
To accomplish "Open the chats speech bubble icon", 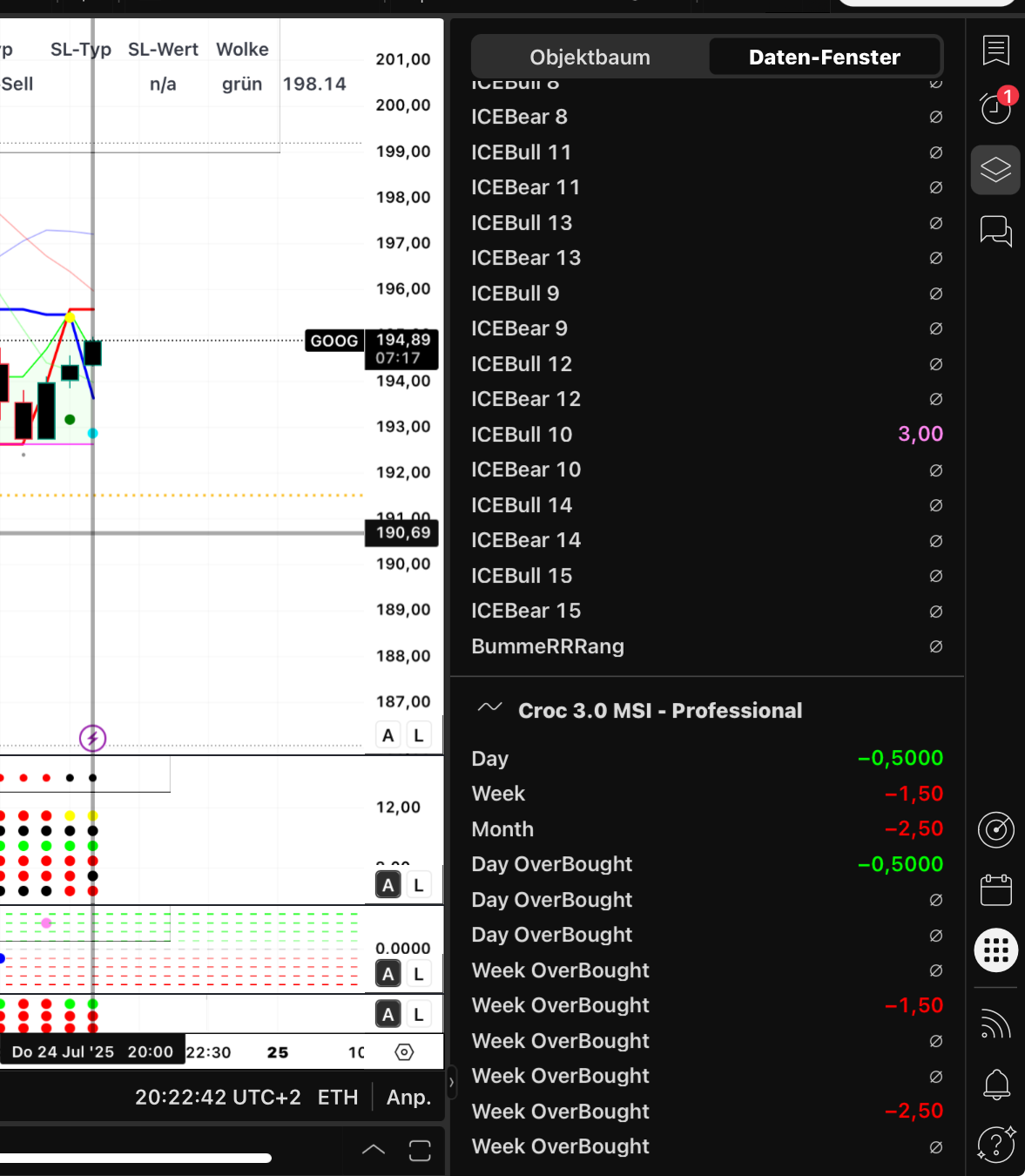I will pyautogui.click(x=995, y=231).
